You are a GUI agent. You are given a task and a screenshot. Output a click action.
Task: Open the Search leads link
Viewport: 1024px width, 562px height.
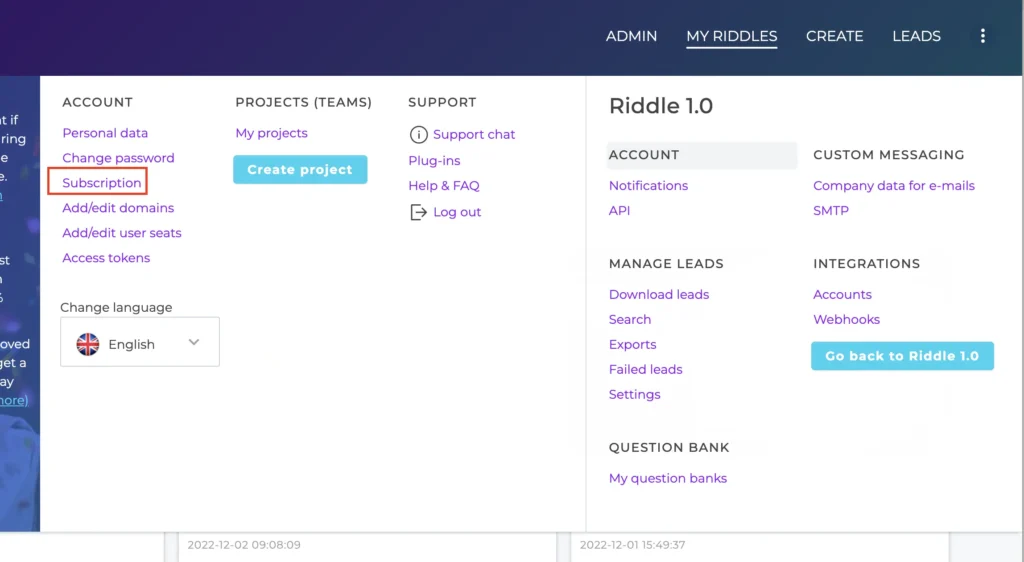pyautogui.click(x=630, y=320)
